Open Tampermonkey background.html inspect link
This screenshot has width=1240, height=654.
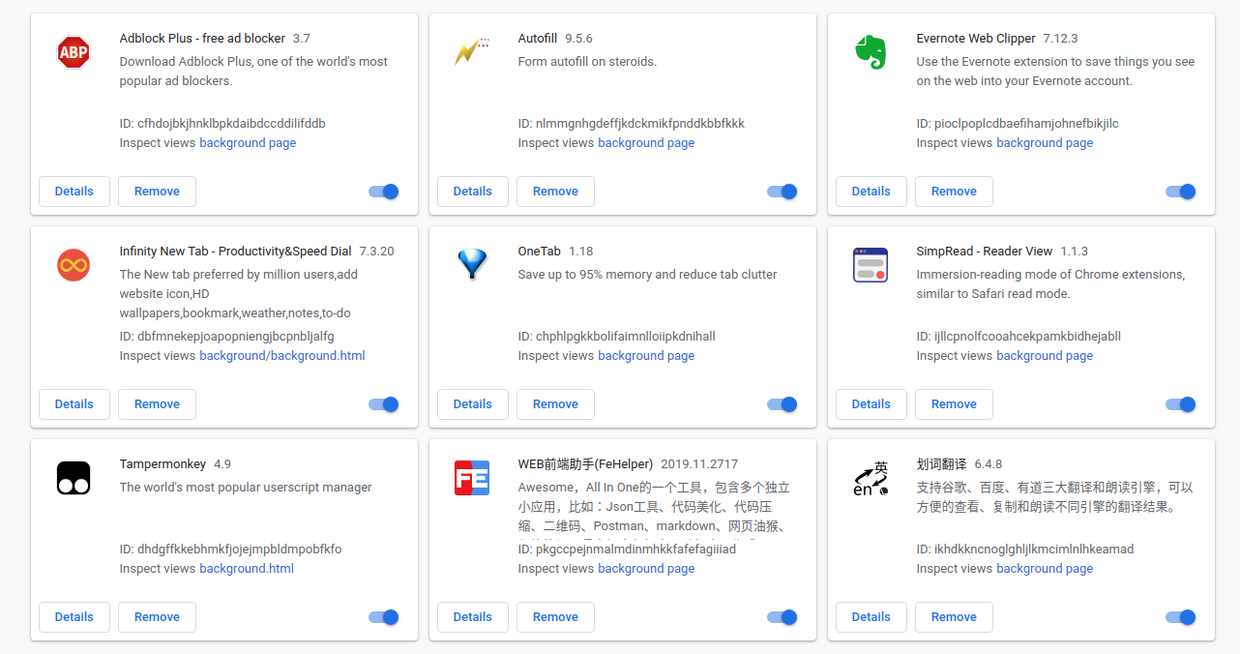point(246,569)
